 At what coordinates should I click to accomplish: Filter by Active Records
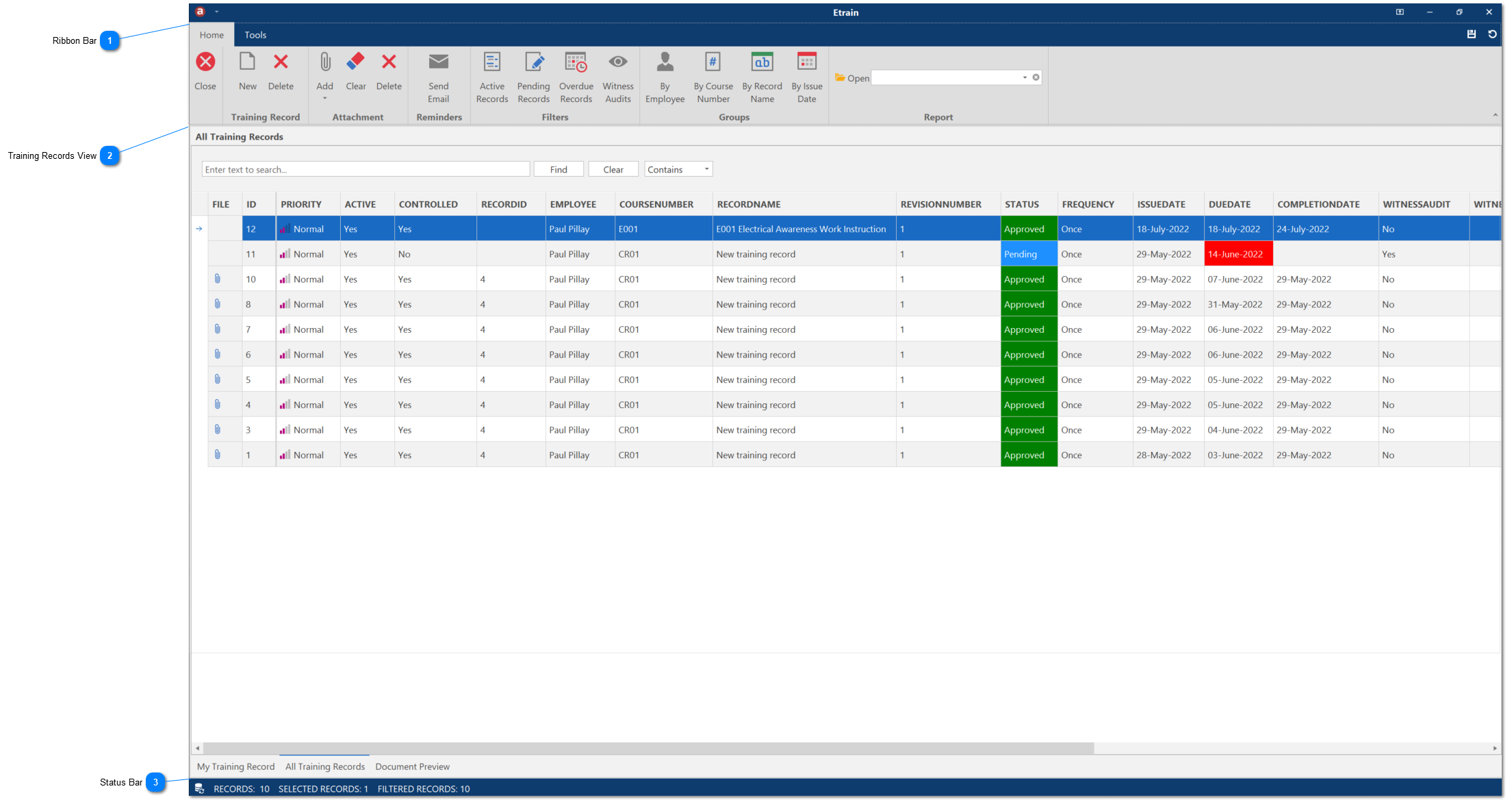tap(492, 77)
